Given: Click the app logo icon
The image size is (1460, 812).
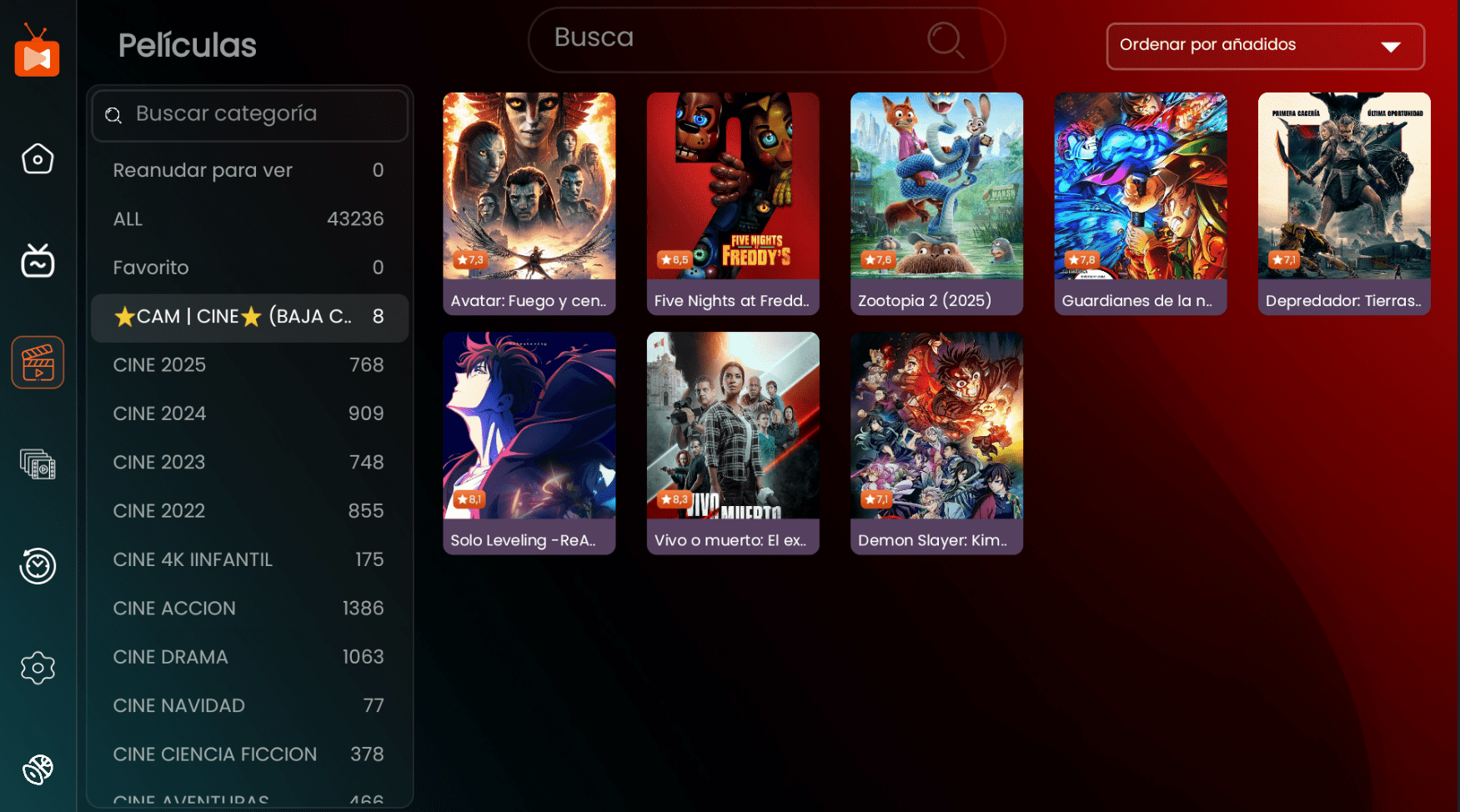Looking at the screenshot, I should (x=38, y=52).
